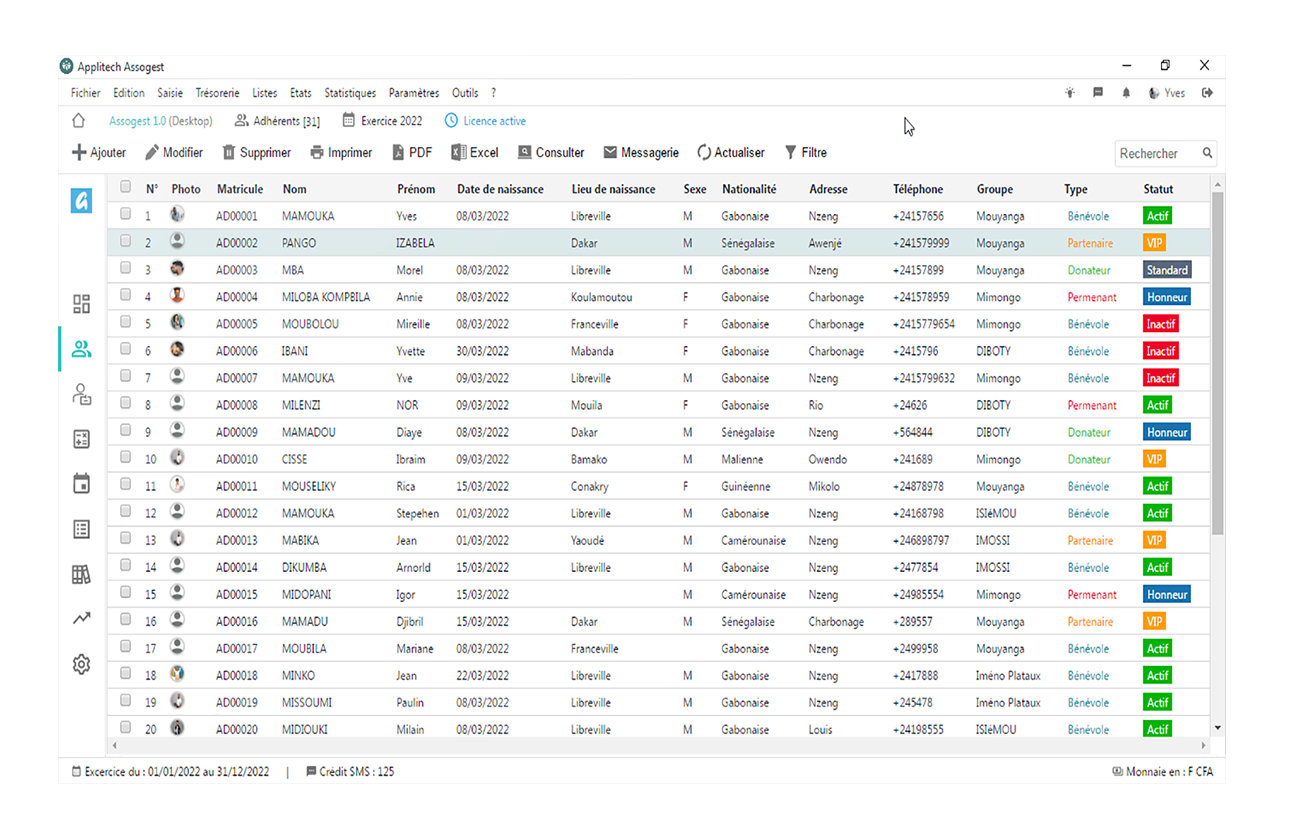Check the box for row 16 MAMADU
The width and height of the screenshot is (1289, 833).
click(126, 618)
